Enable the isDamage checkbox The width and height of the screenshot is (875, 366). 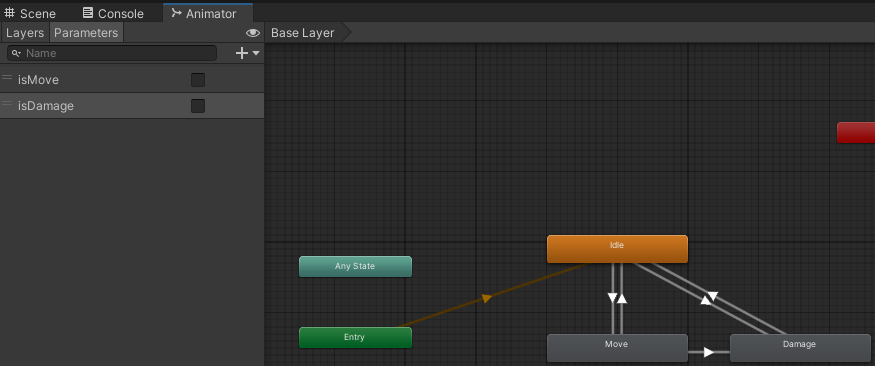198,105
